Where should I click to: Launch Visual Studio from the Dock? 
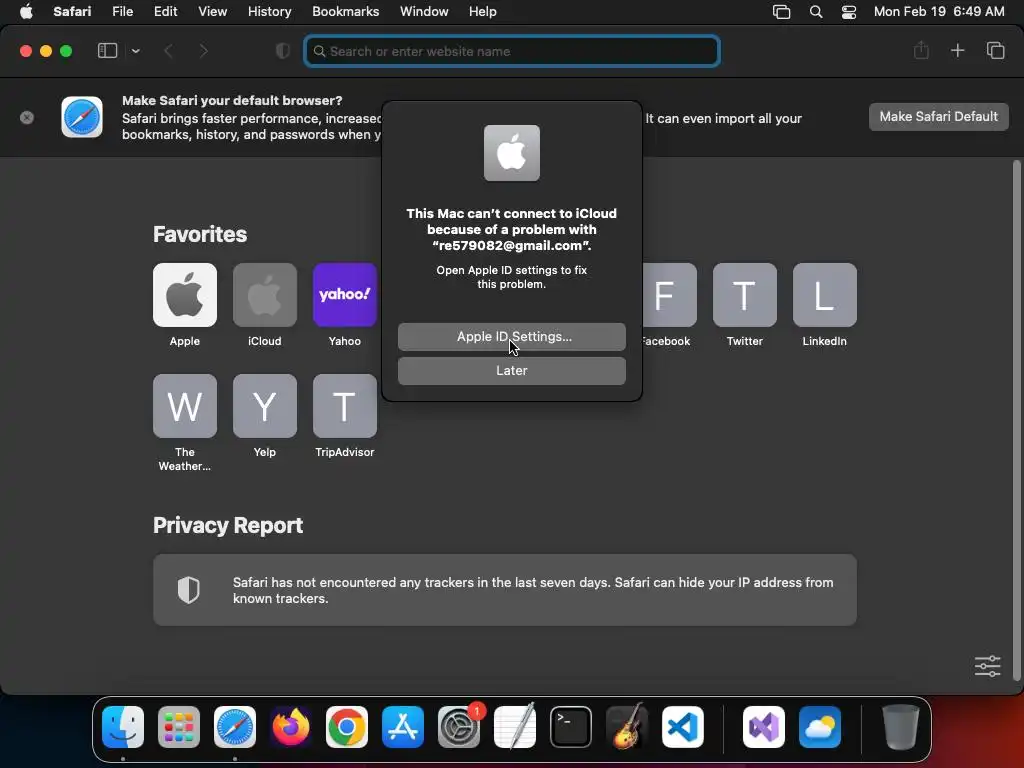click(x=763, y=727)
